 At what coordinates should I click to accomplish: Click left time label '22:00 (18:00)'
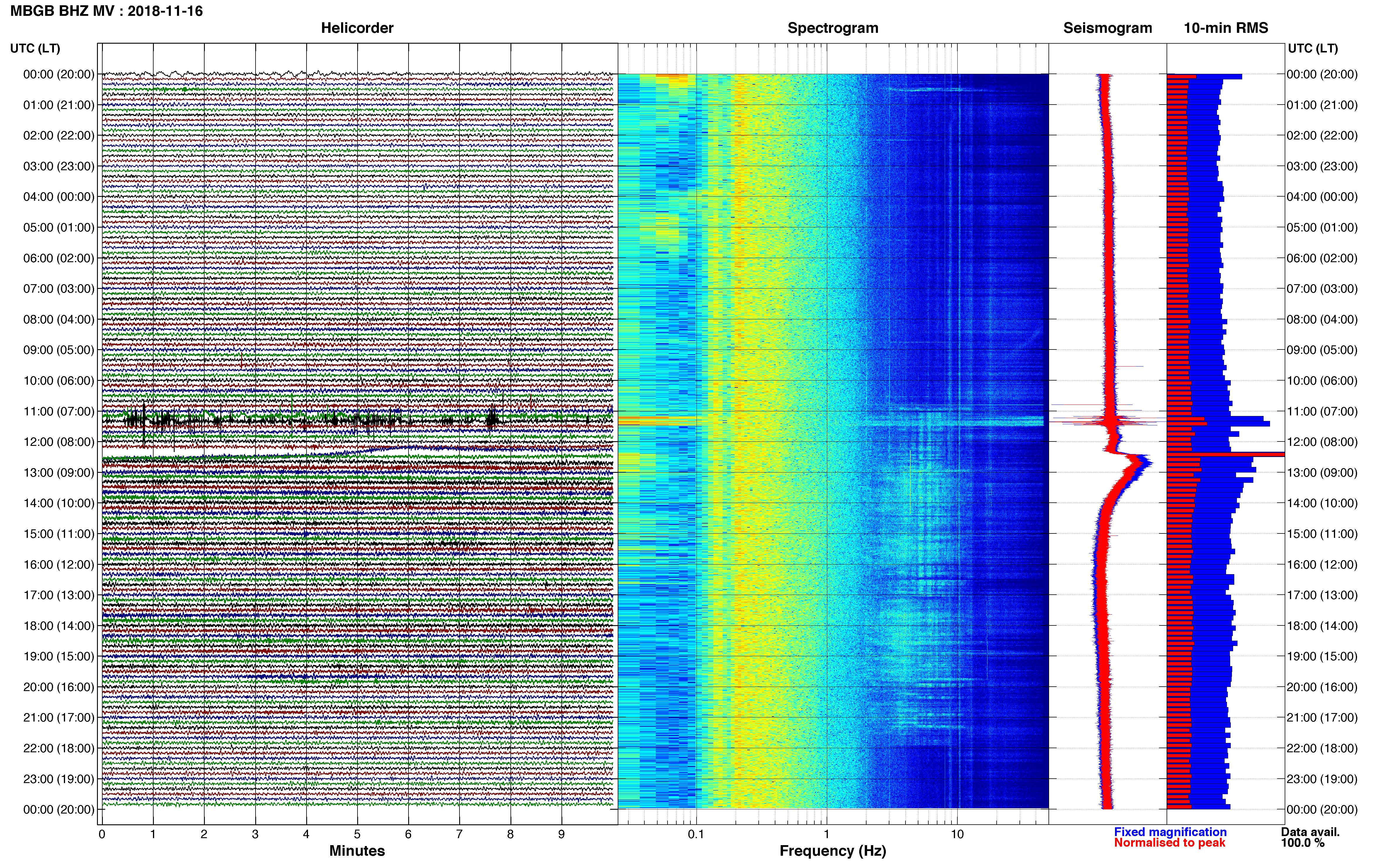coord(59,748)
